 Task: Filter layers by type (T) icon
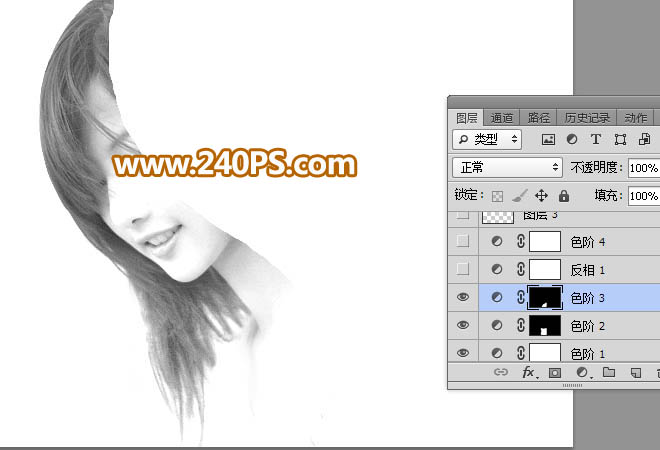click(x=596, y=139)
